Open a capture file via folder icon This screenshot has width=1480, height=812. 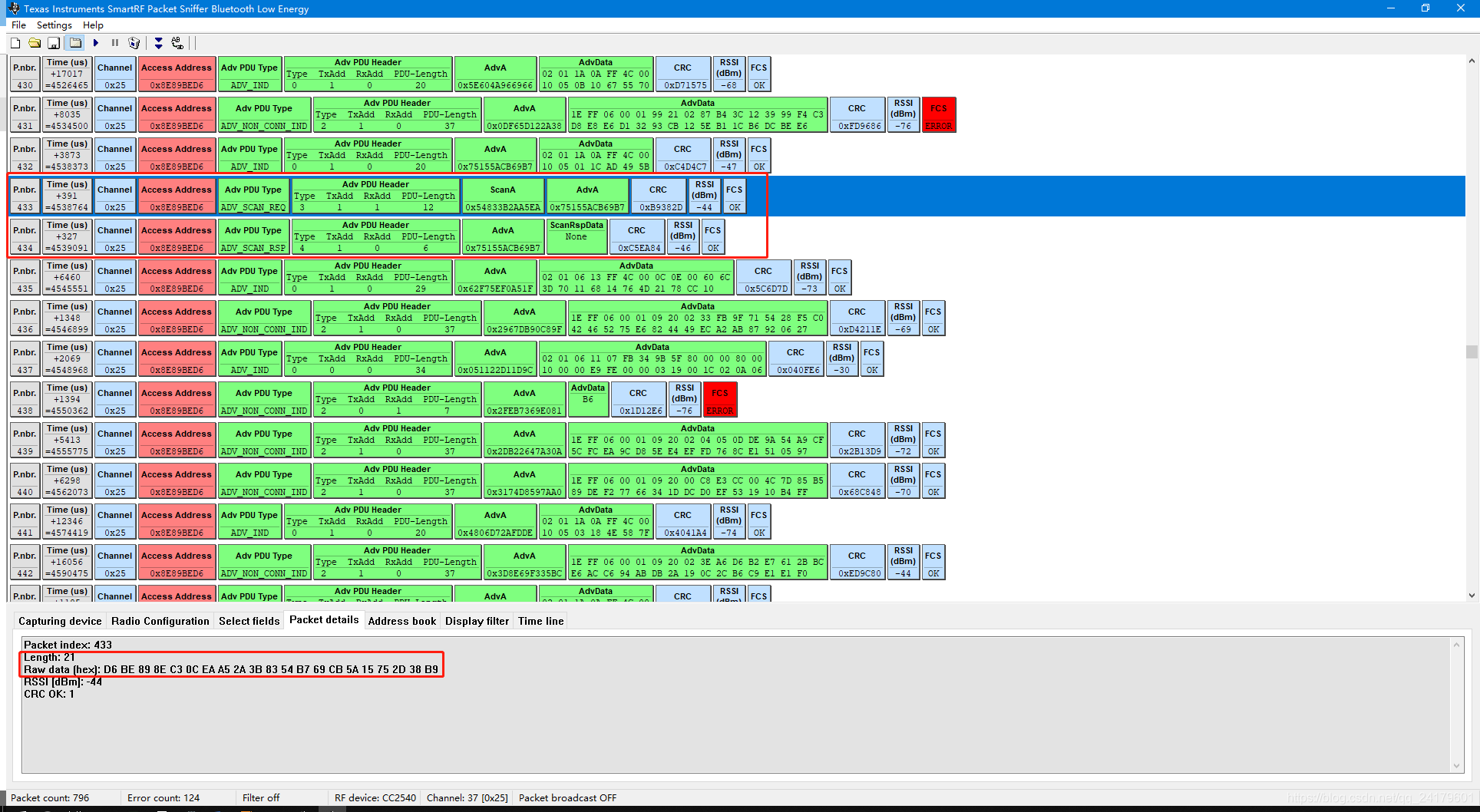(x=35, y=43)
